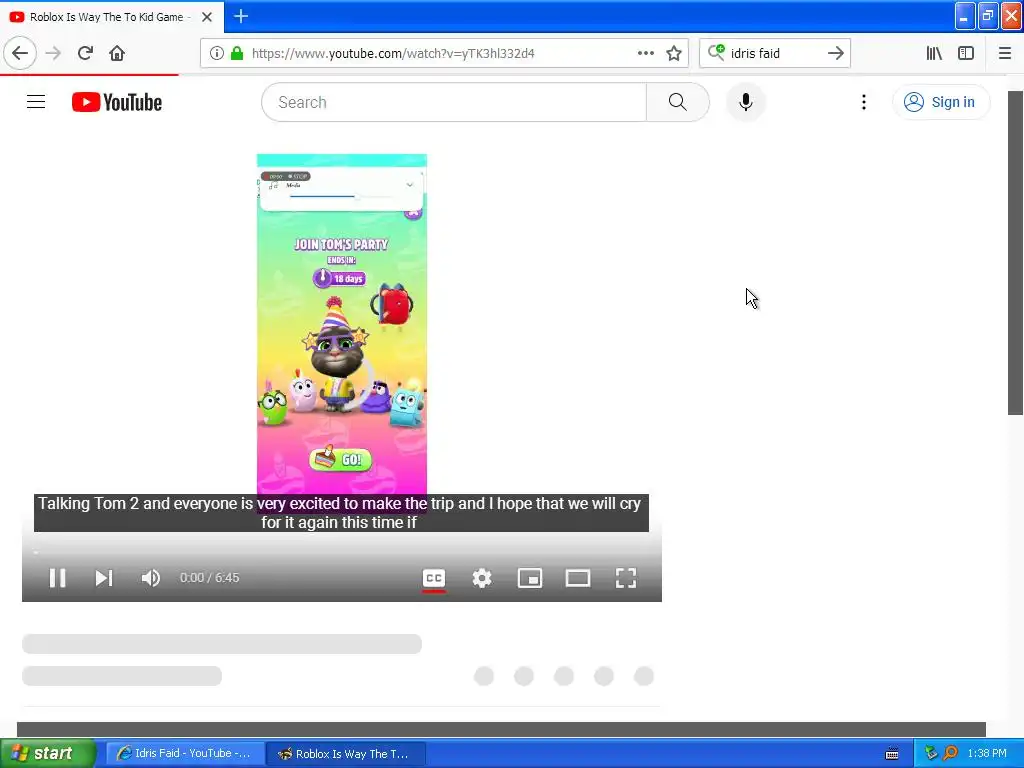Skip to the next video
1024x768 pixels.
click(x=104, y=578)
